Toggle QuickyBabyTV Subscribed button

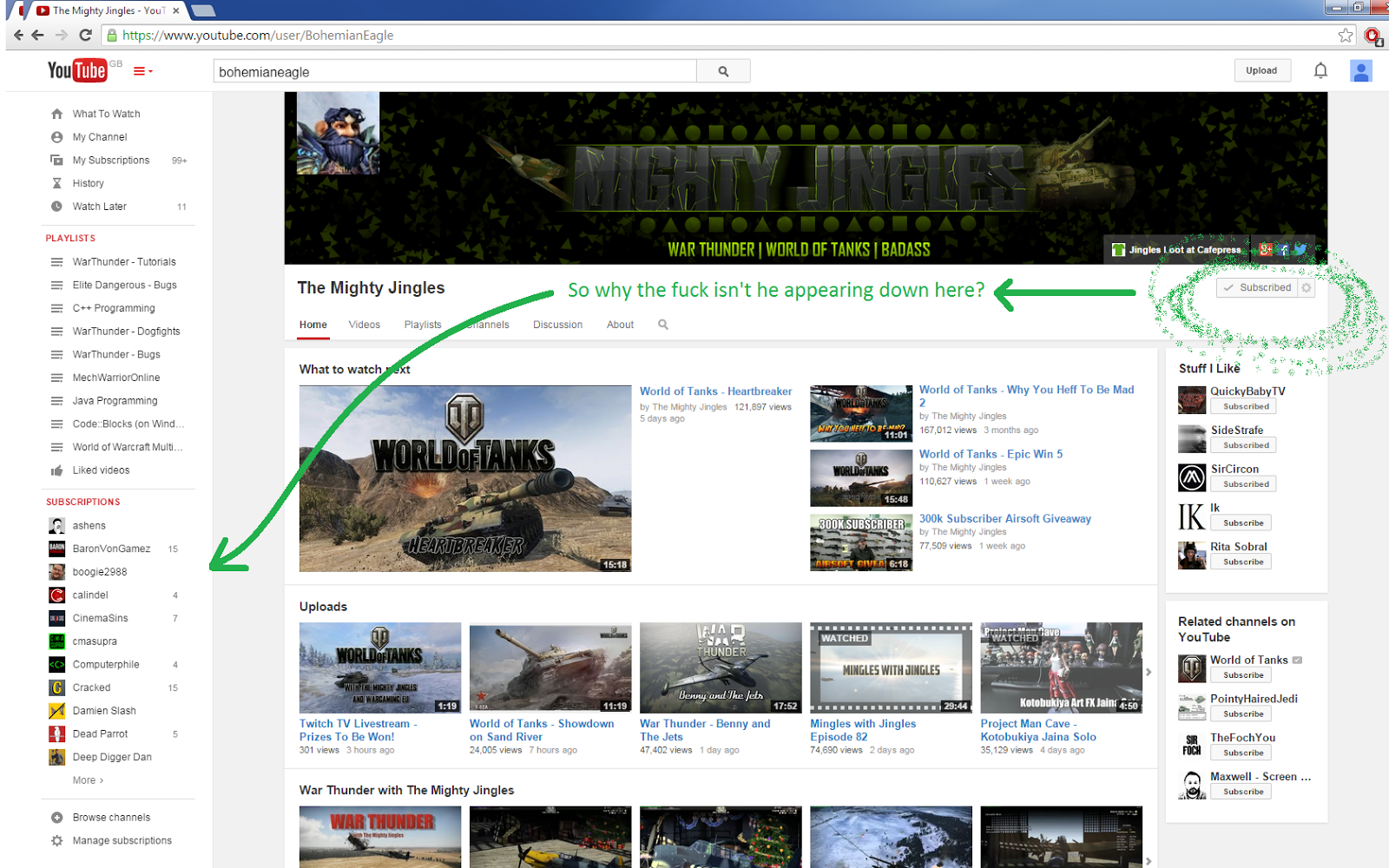(1246, 406)
